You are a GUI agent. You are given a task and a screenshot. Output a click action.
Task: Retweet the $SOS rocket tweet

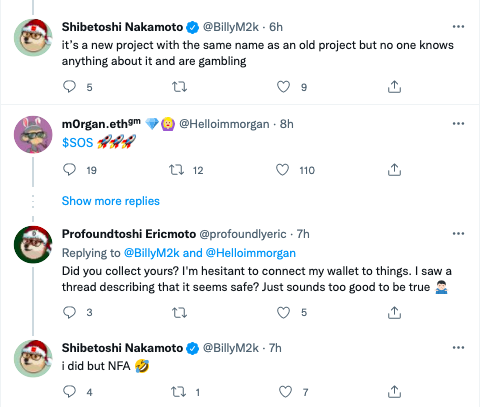[176, 170]
